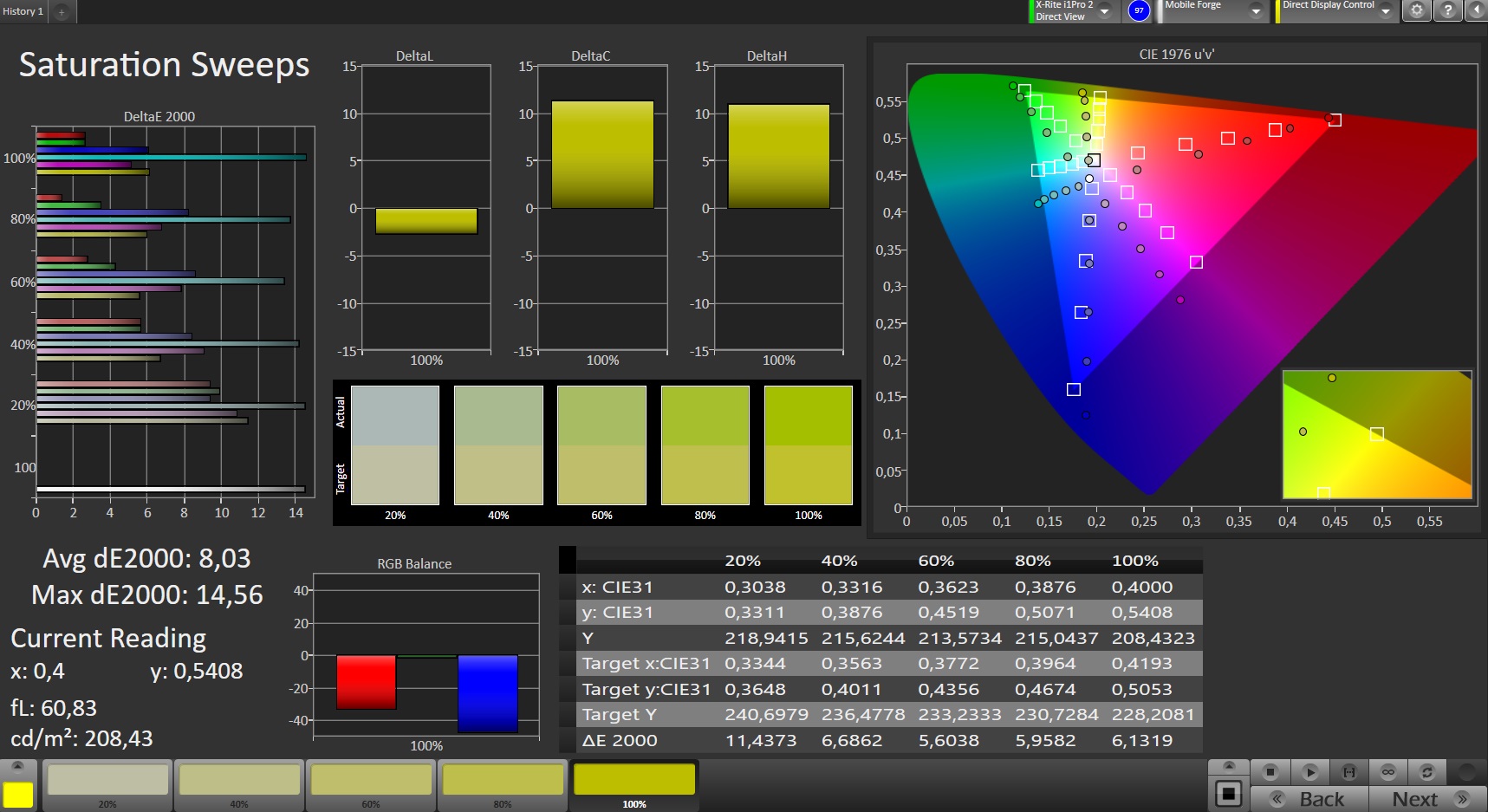Advance to the Next page

(1428, 799)
